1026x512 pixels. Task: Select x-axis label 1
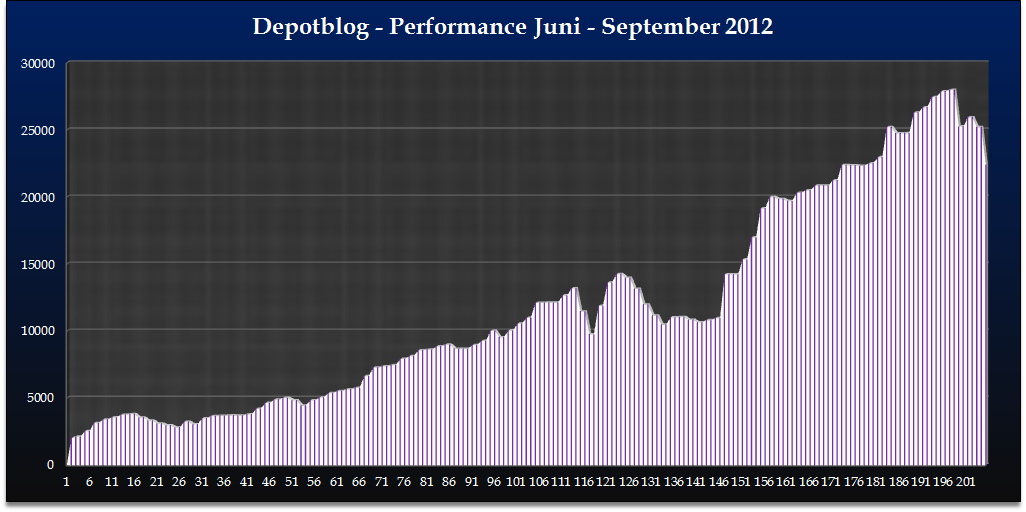click(x=67, y=481)
